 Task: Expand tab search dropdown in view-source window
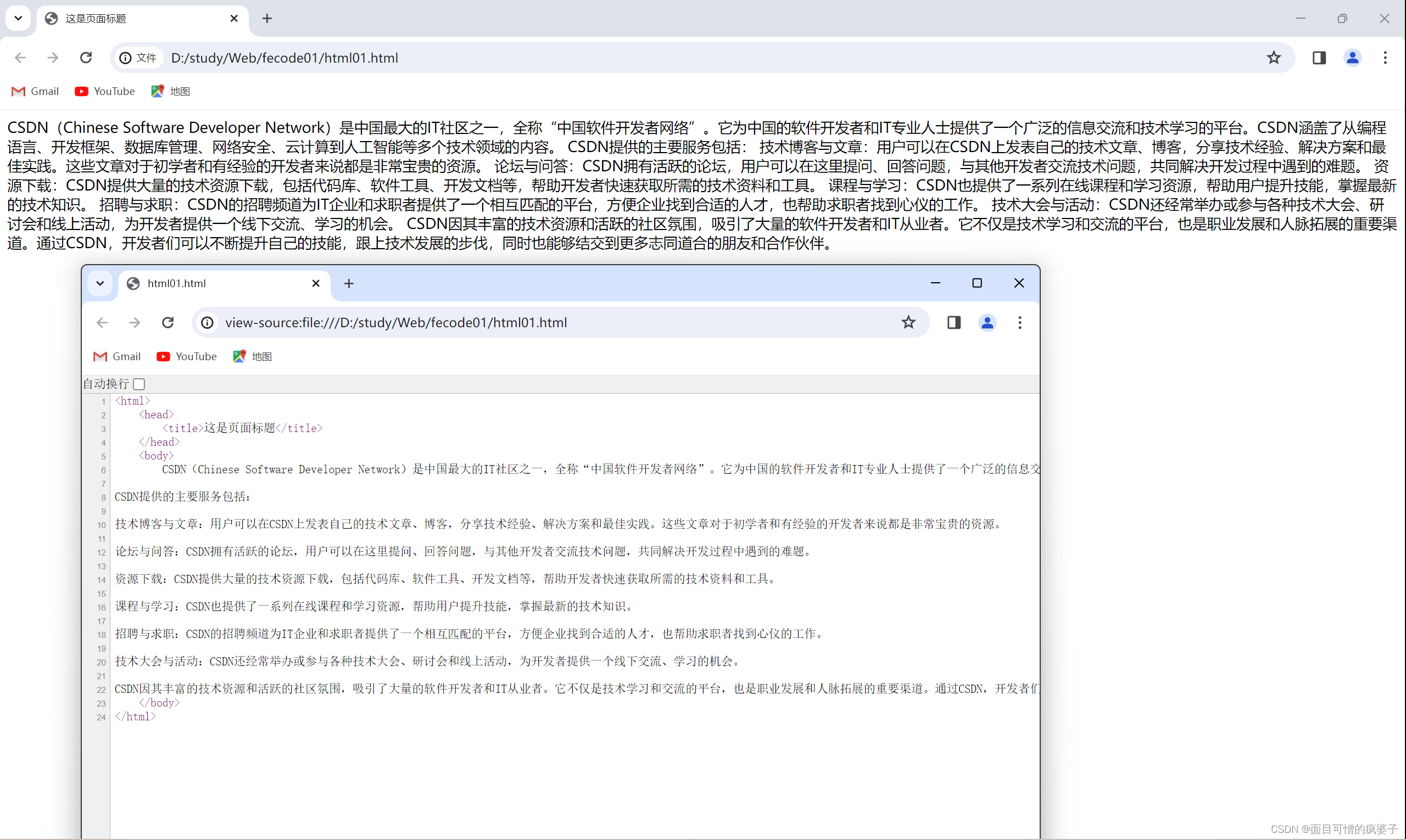click(x=100, y=283)
